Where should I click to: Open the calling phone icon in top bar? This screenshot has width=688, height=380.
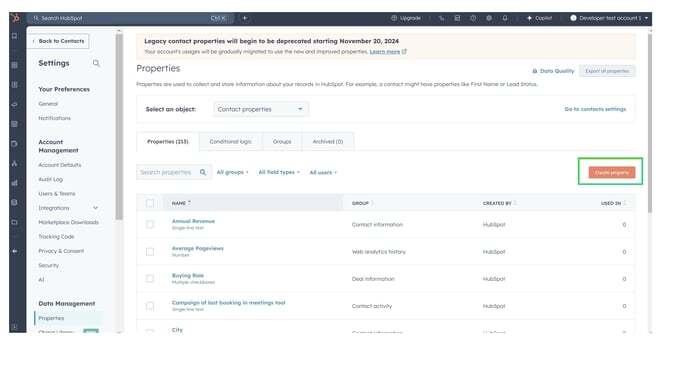(x=441, y=18)
